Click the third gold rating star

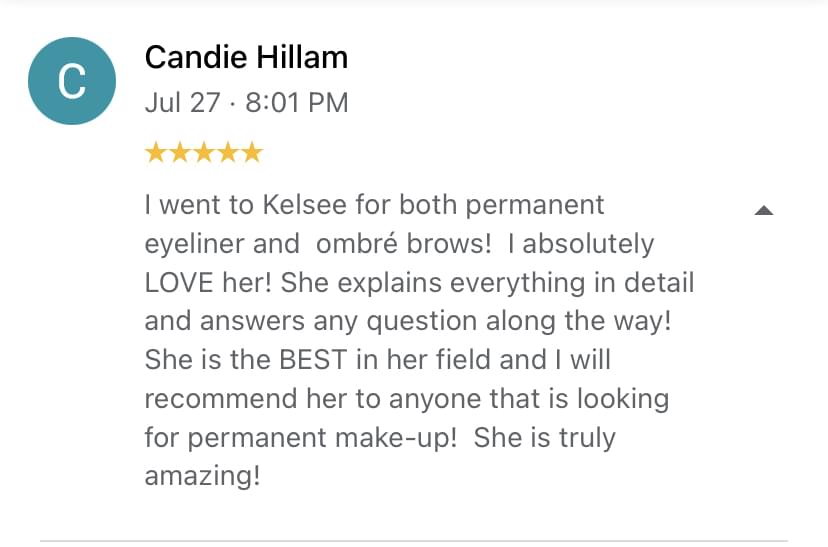(204, 152)
